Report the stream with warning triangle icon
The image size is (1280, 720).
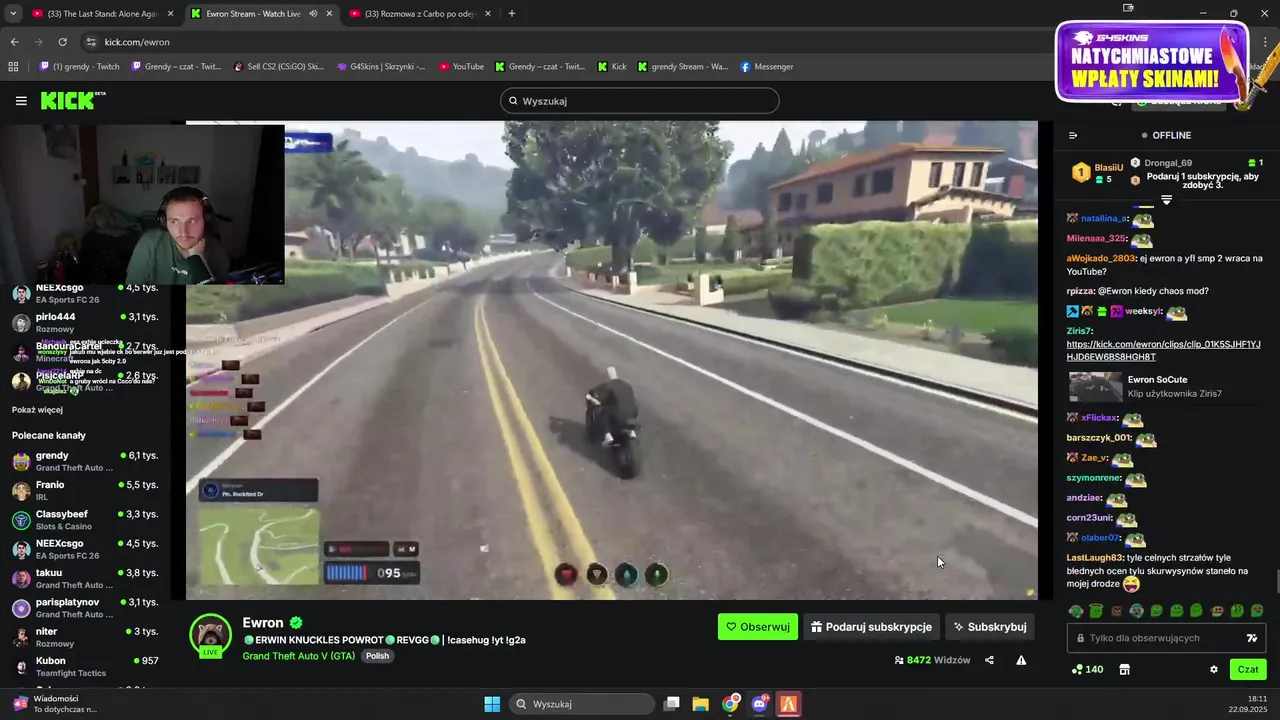tap(1021, 660)
